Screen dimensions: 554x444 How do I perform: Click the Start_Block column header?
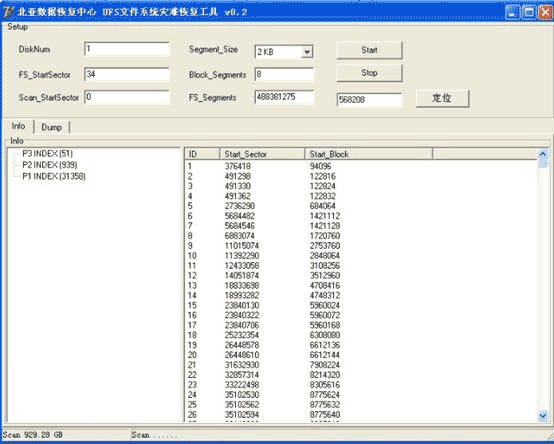coord(369,154)
